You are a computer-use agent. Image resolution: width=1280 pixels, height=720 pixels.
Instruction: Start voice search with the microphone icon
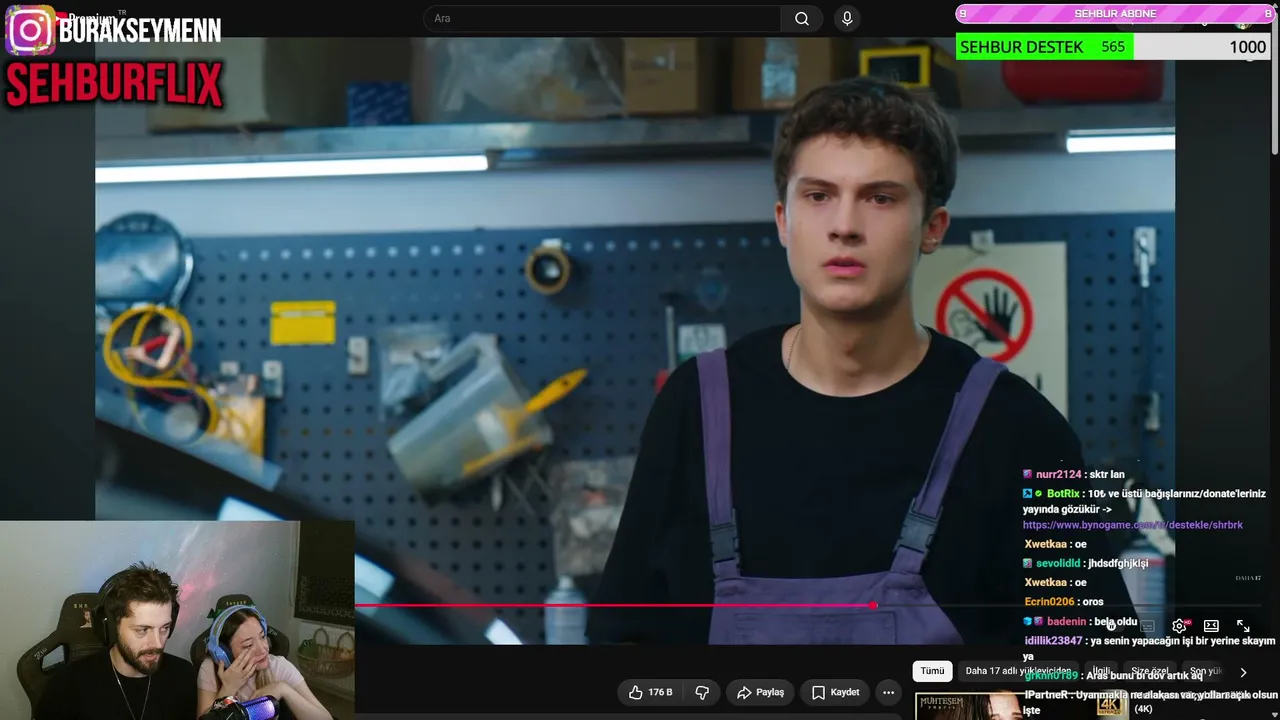847,18
